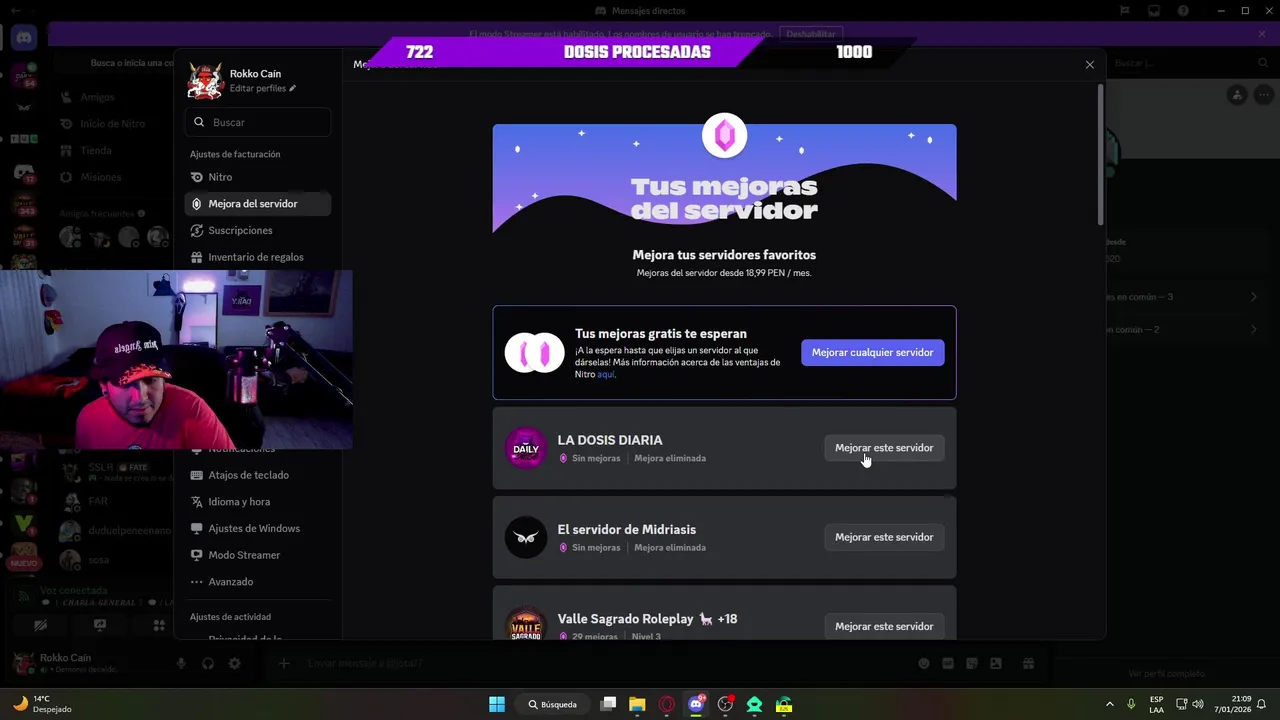The width and height of the screenshot is (1280, 720).
Task: Click Mejorar cualquier servidor button
Action: [x=872, y=352]
